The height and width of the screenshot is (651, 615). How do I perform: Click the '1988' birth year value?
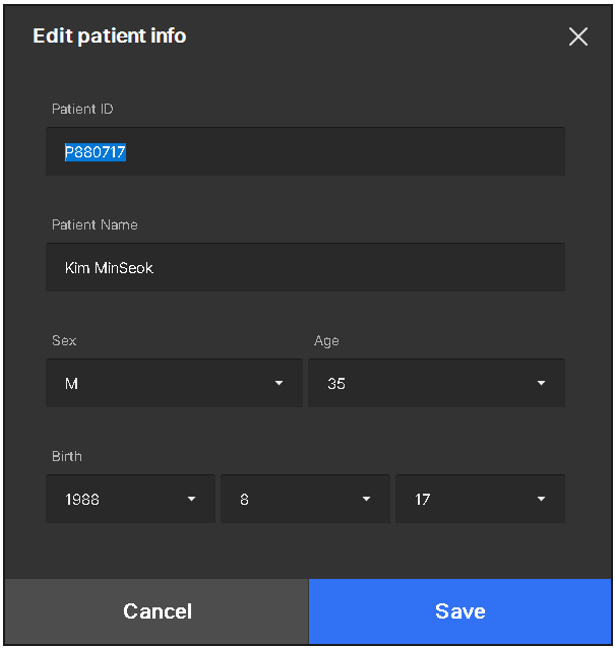pyautogui.click(x=82, y=499)
